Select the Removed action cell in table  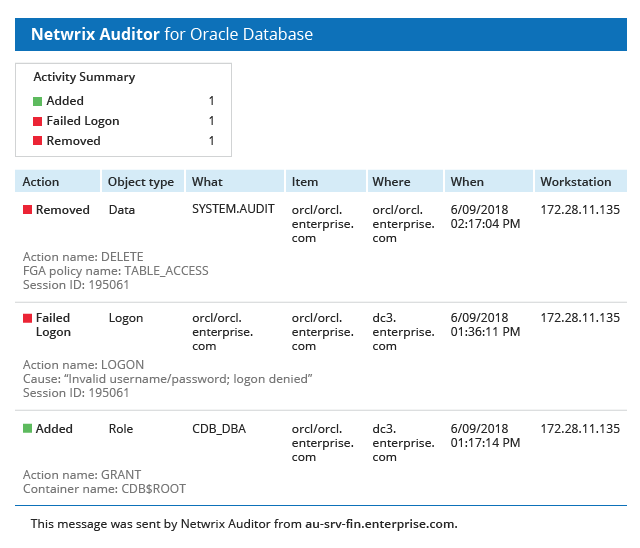pos(62,210)
